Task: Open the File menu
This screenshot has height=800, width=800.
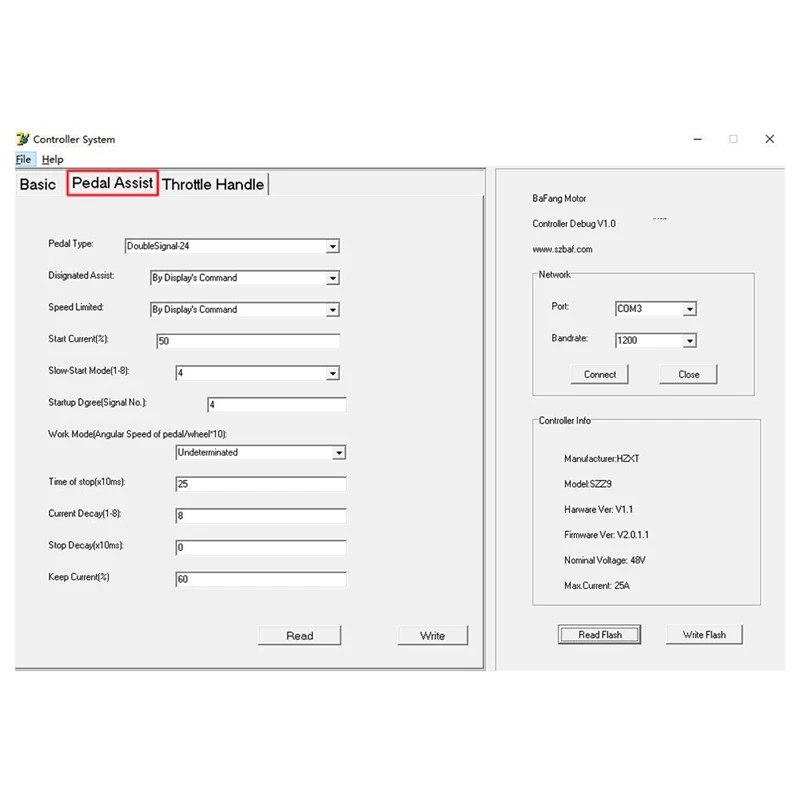Action: click(23, 159)
